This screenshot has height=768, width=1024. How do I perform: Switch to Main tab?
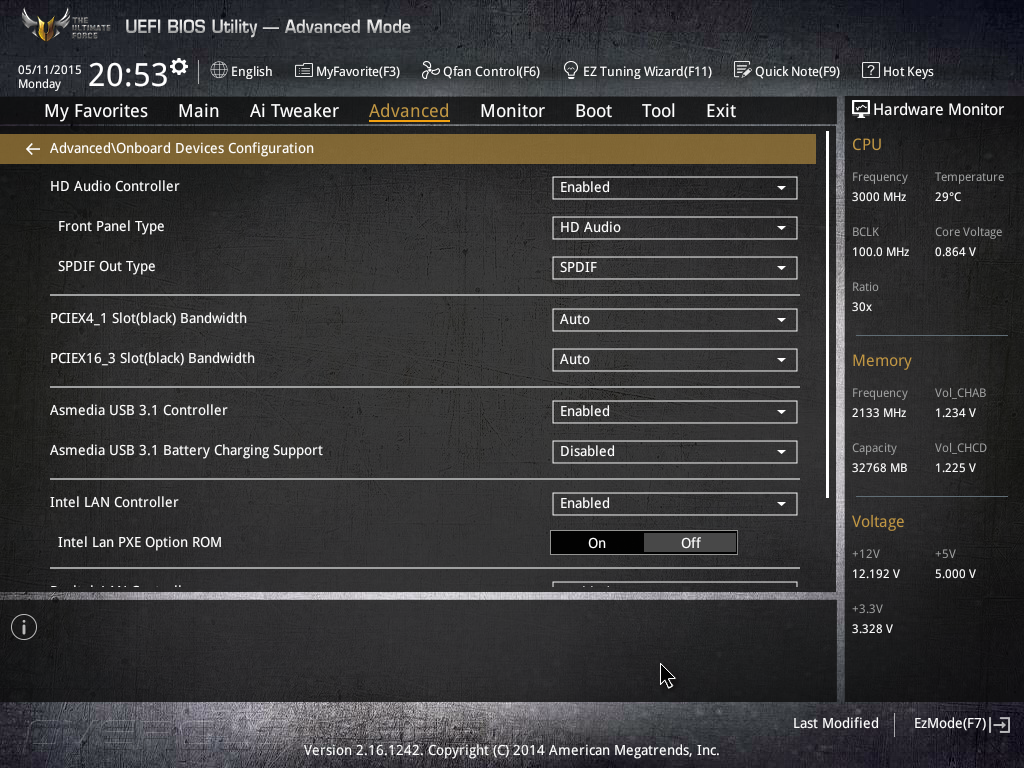point(199,111)
